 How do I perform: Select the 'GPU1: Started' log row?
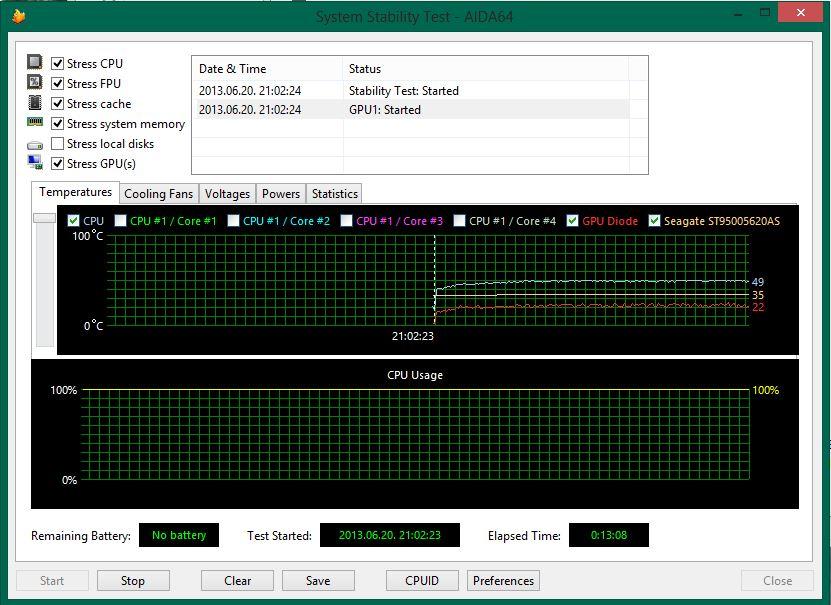pos(410,110)
